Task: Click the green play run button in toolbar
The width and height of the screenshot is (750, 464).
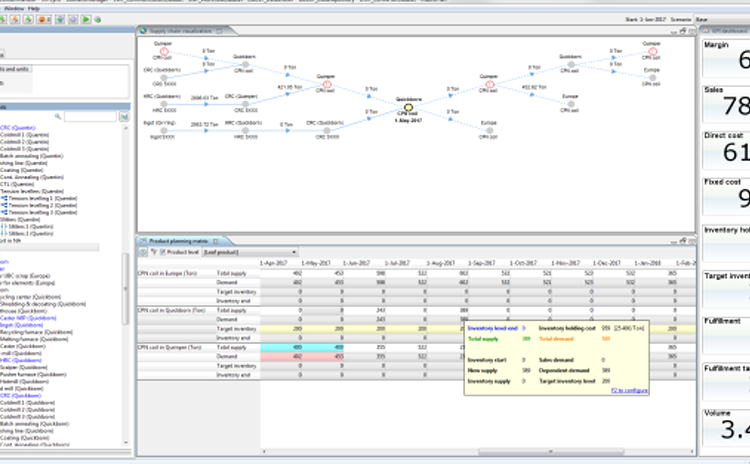Action: [x=85, y=19]
